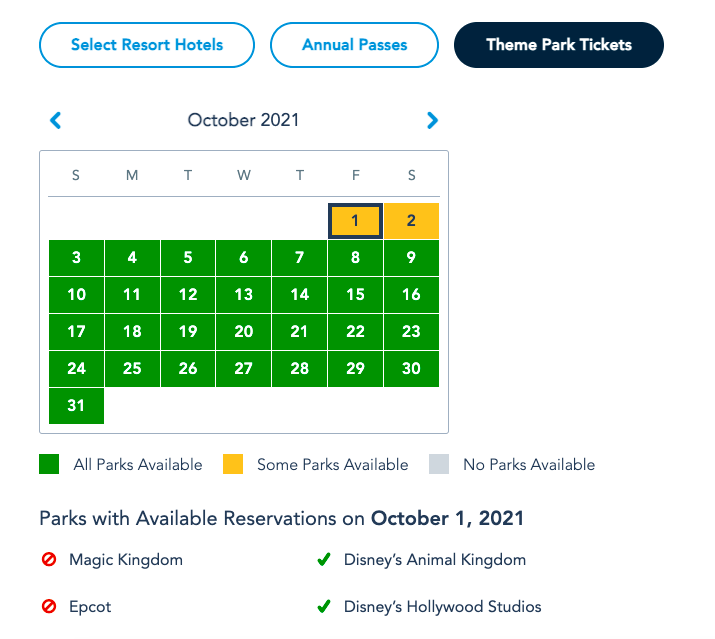Select October 20 date cell
Image resolution: width=715 pixels, height=639 pixels.
[x=243, y=332]
